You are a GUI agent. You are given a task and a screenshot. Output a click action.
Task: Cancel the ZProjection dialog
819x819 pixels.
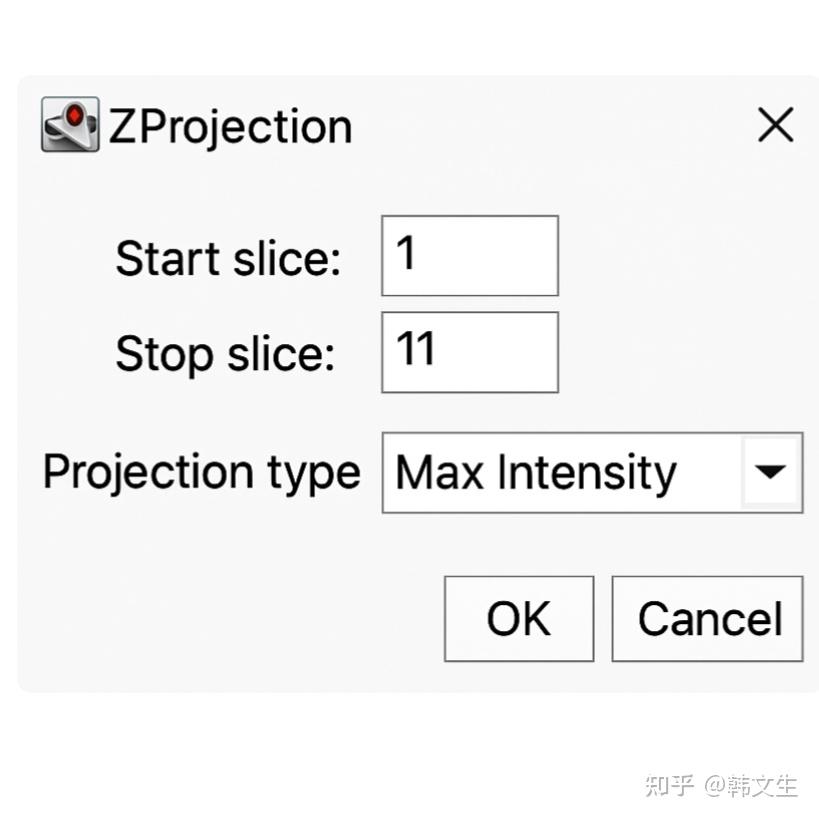tap(707, 618)
